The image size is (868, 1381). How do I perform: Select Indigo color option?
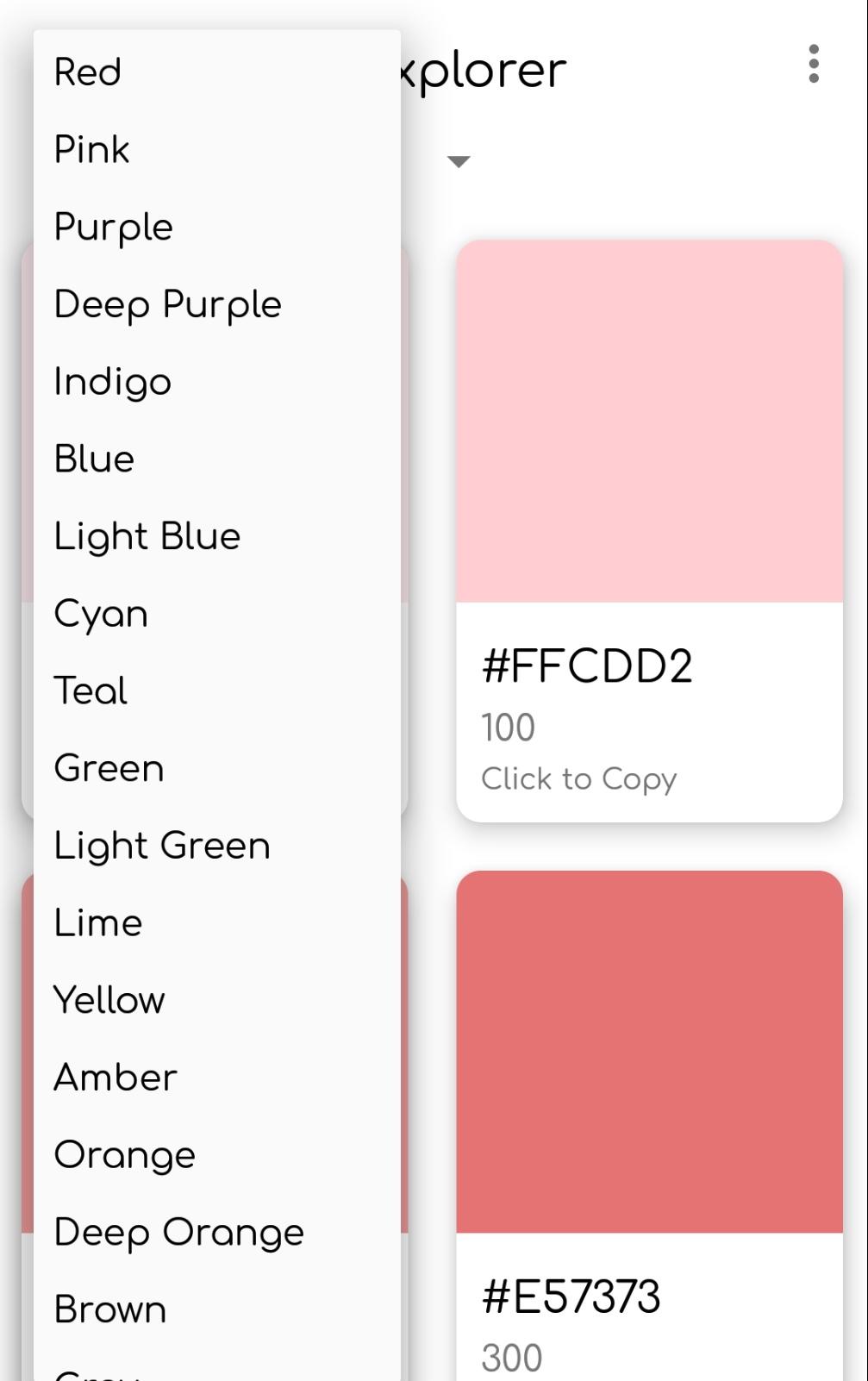[113, 382]
